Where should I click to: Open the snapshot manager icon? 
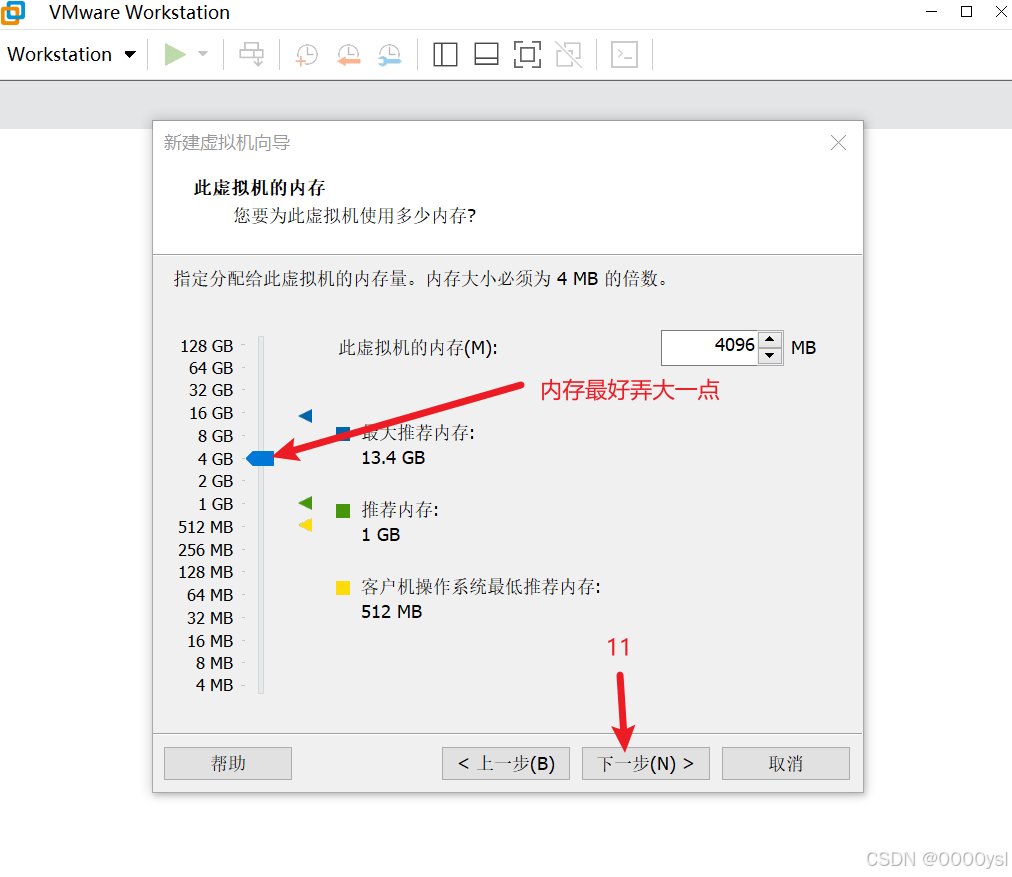pos(390,55)
